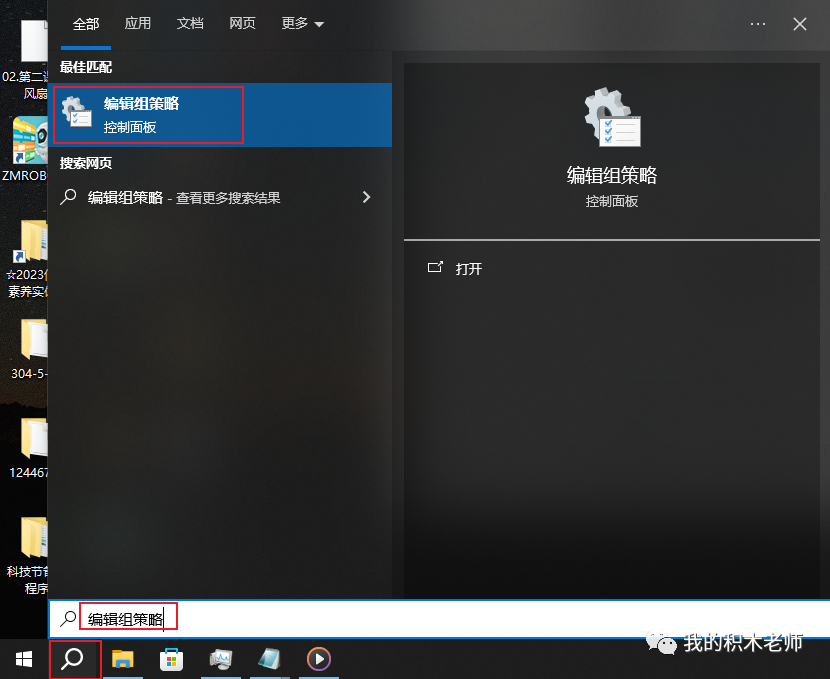This screenshot has height=679, width=830.
Task: Expand the 更多 dropdown in search
Action: [x=301, y=23]
